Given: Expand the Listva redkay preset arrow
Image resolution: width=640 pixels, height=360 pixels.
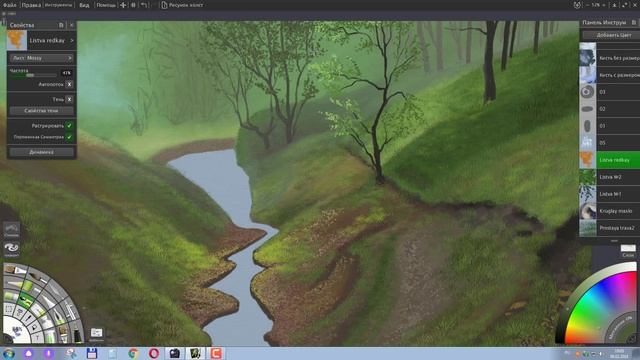Looking at the screenshot, I should pos(72,40).
